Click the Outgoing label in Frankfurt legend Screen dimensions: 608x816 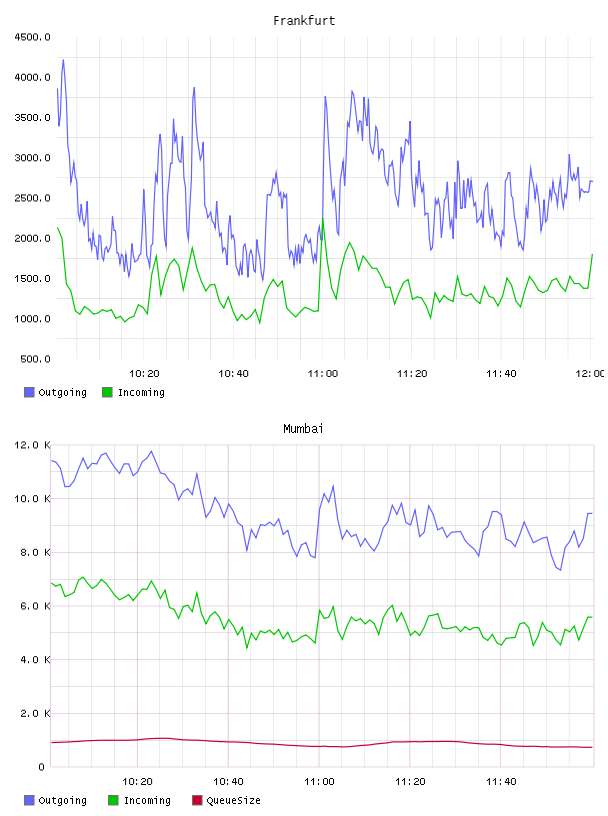point(62,393)
